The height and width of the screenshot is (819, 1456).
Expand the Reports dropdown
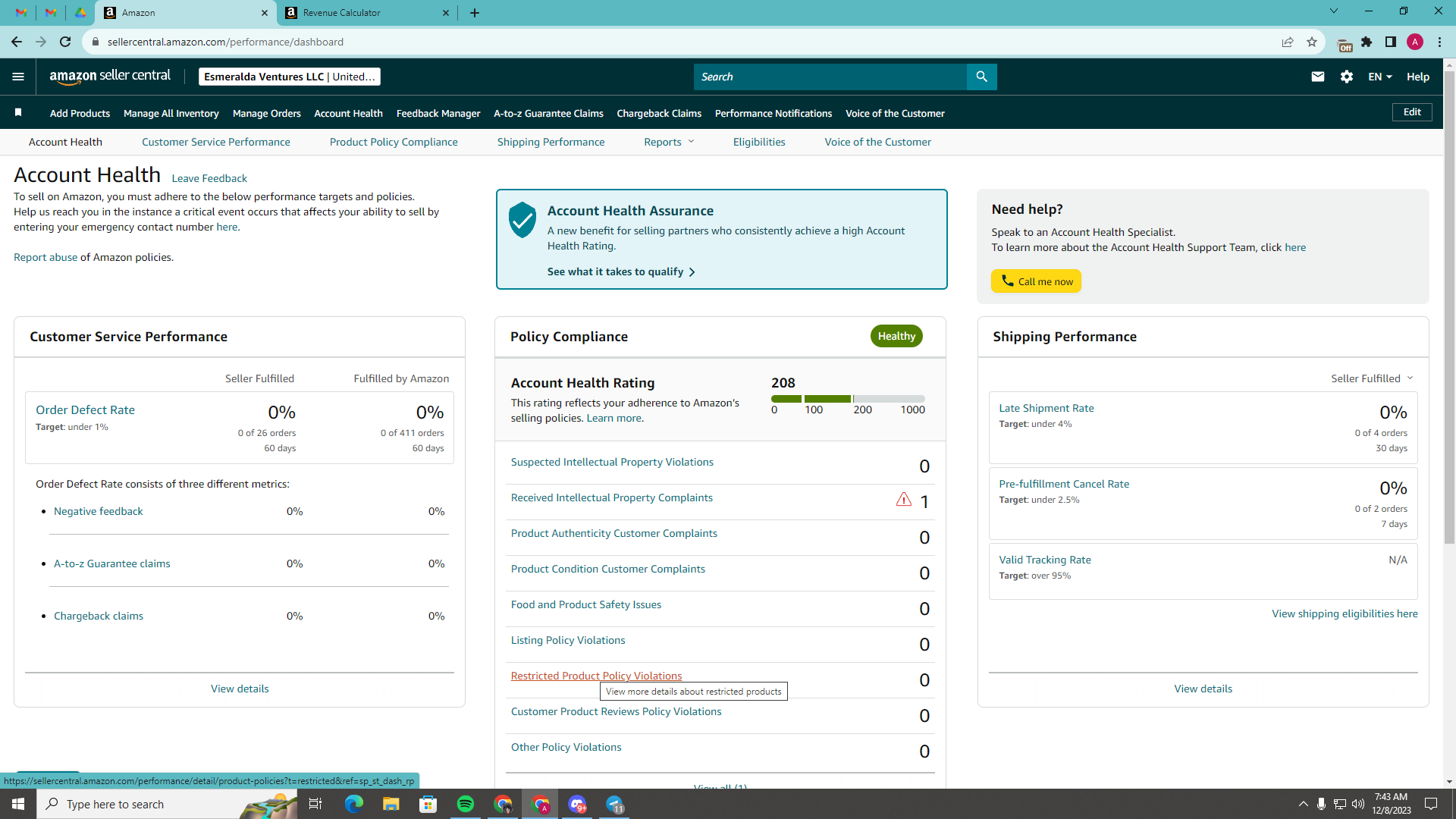click(669, 142)
